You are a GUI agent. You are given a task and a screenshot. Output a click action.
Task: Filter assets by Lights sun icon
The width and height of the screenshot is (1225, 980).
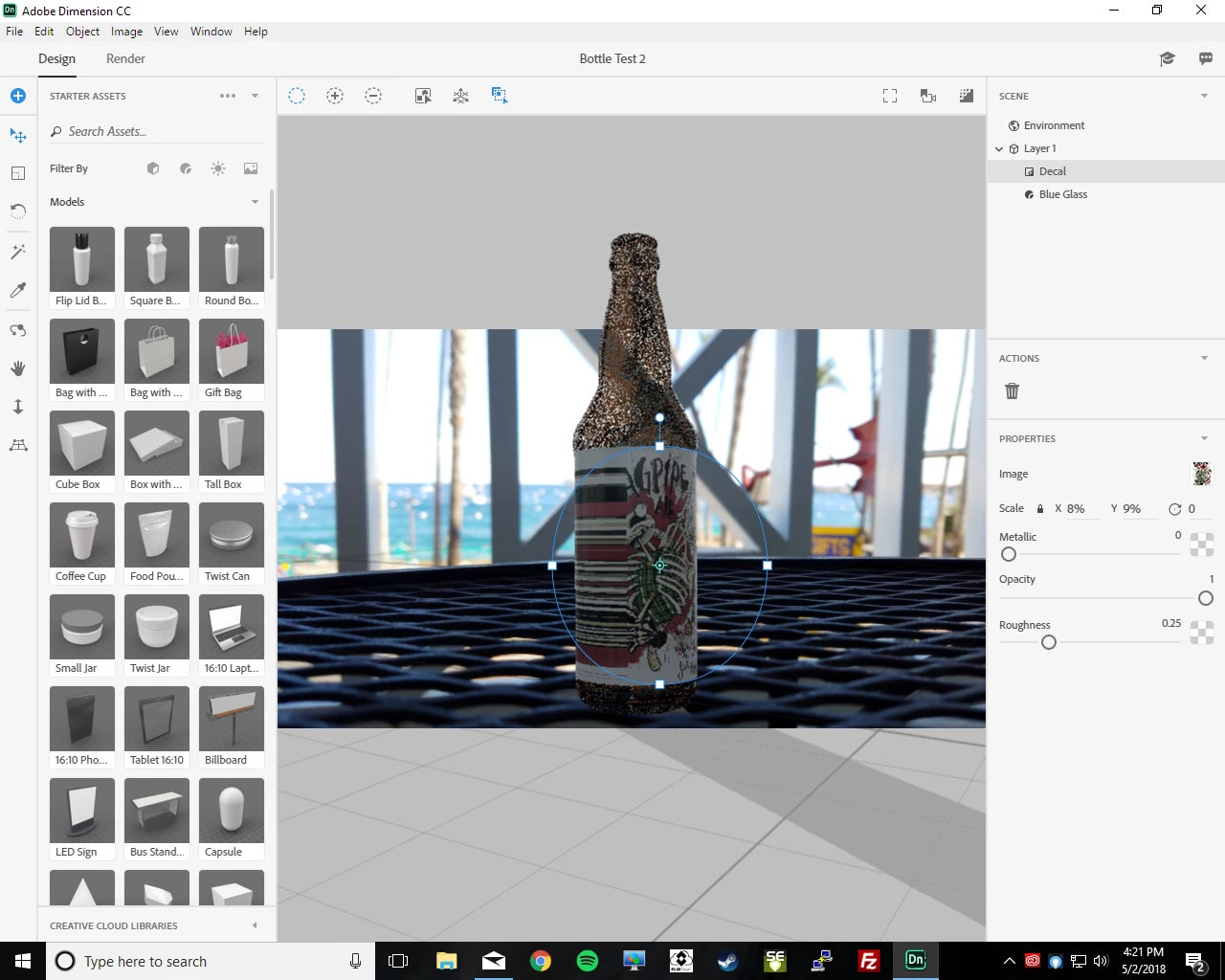[218, 168]
